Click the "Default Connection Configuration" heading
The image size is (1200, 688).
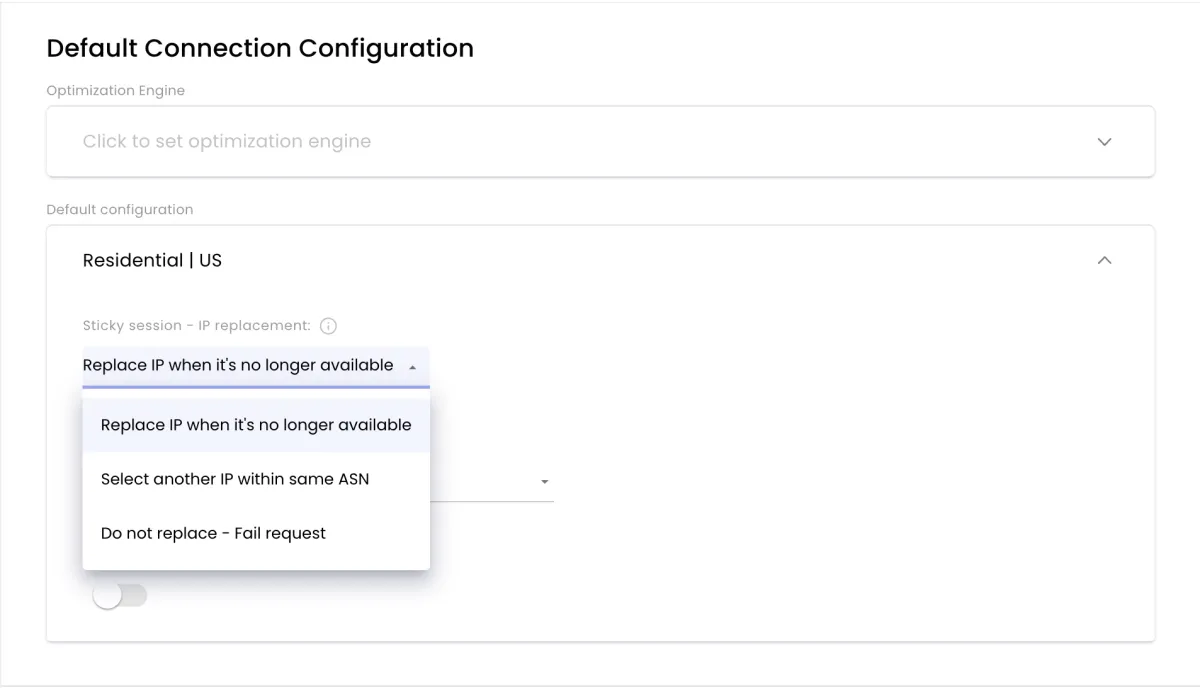[260, 48]
